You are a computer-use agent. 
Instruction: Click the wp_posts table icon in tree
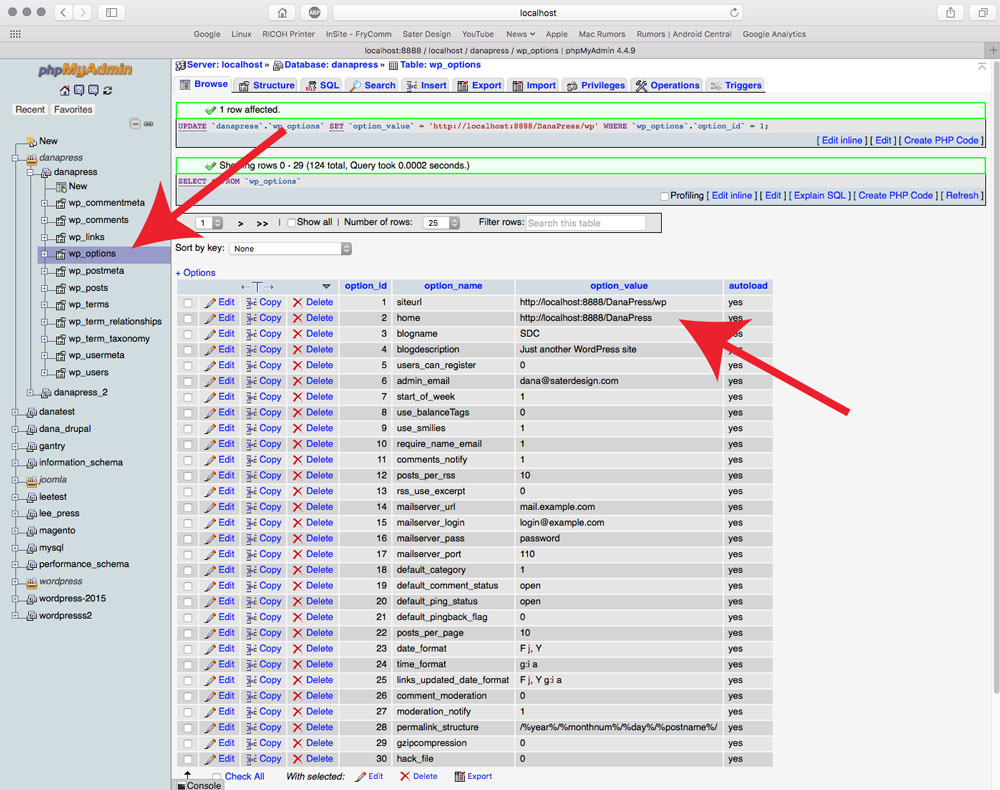[61, 288]
